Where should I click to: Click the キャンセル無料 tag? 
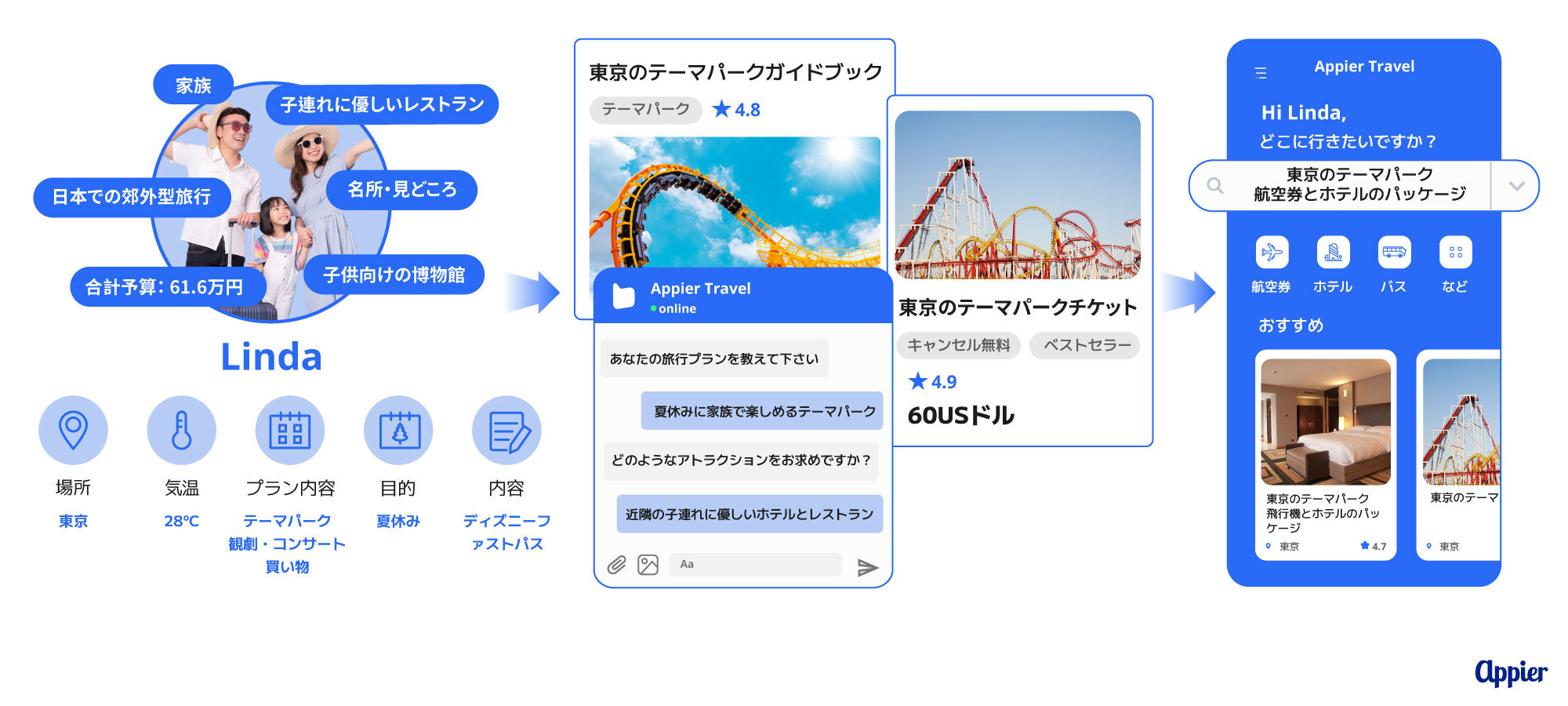[959, 345]
